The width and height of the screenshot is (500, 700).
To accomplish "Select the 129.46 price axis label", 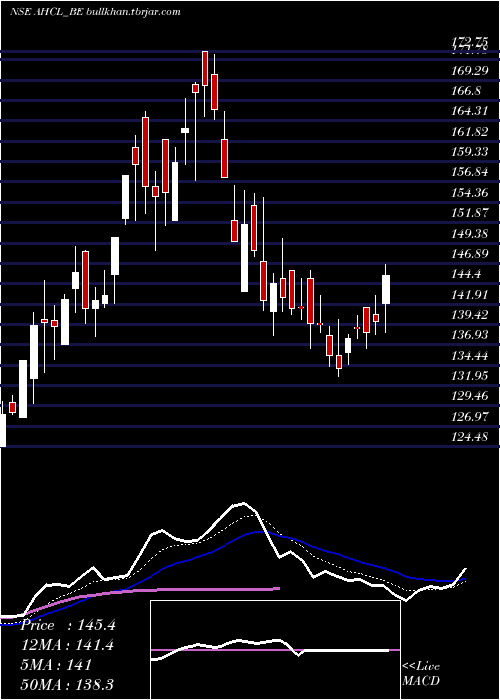I will 469,396.
